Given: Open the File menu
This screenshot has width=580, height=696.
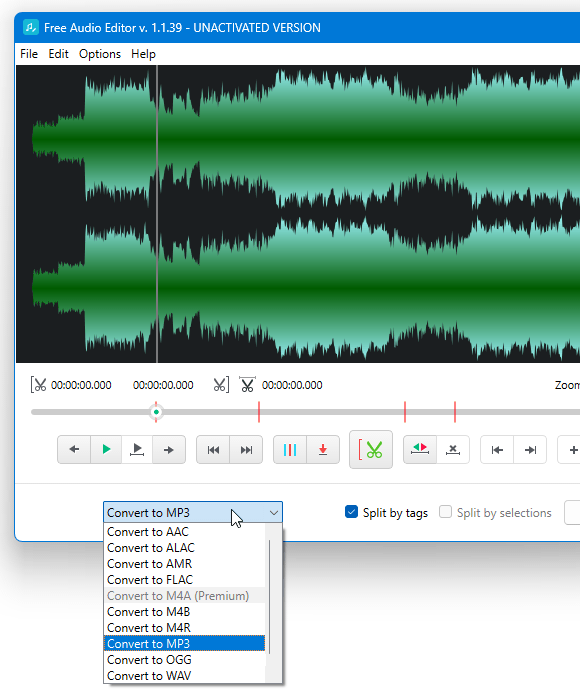Looking at the screenshot, I should 29,54.
